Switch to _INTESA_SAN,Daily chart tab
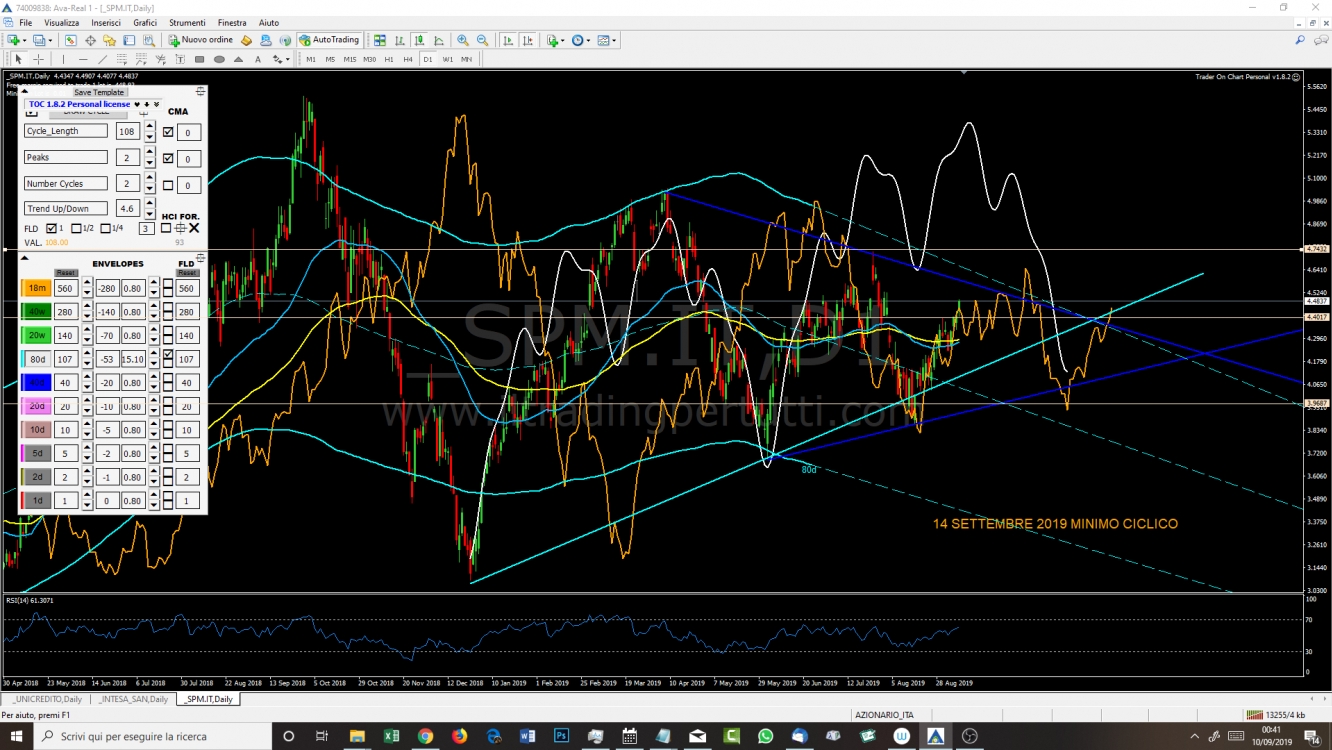 132,699
